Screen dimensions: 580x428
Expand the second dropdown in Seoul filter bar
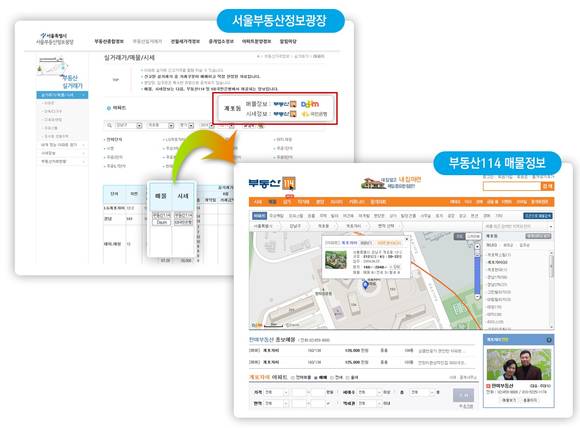click(x=161, y=125)
